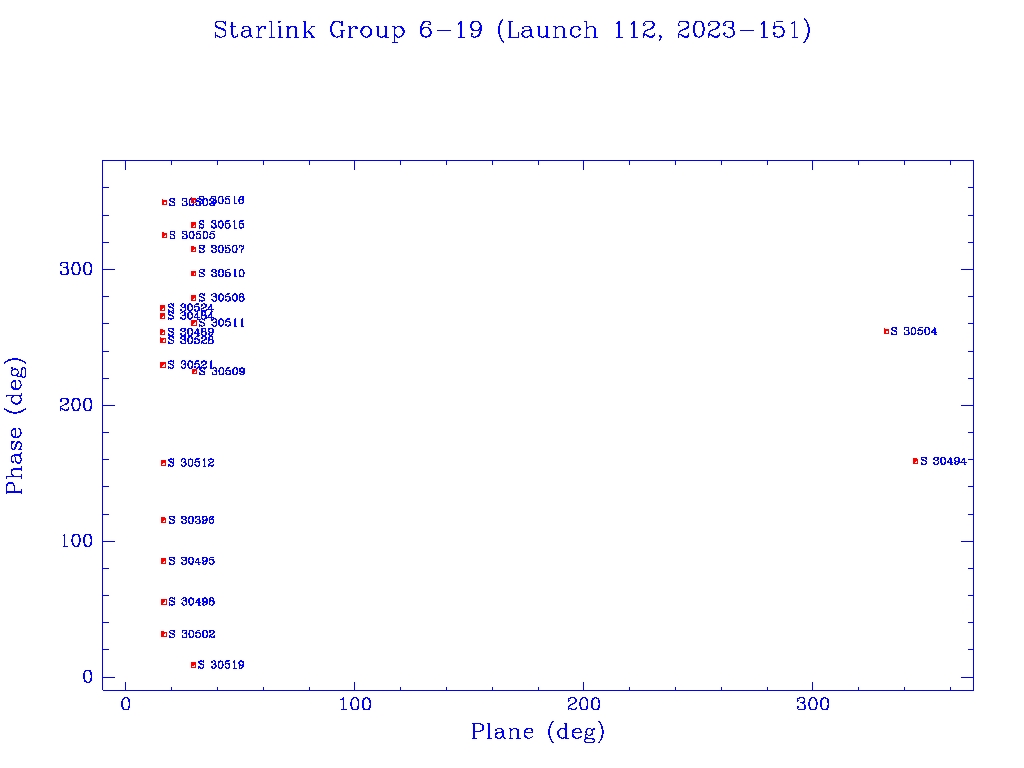This screenshot has height=768, width=1024.
Task: Click the 300 tick label on Plane axis
Action: pyautogui.click(x=812, y=704)
